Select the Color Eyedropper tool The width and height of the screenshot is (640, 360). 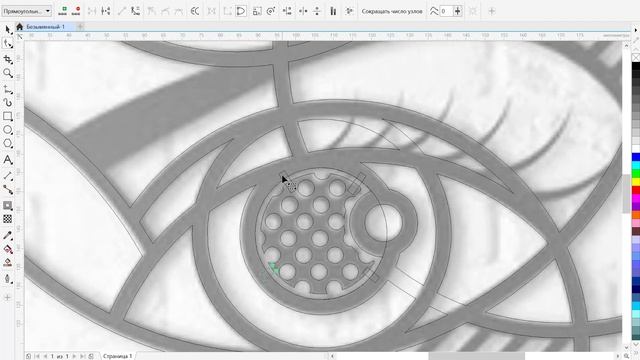tap(8, 236)
